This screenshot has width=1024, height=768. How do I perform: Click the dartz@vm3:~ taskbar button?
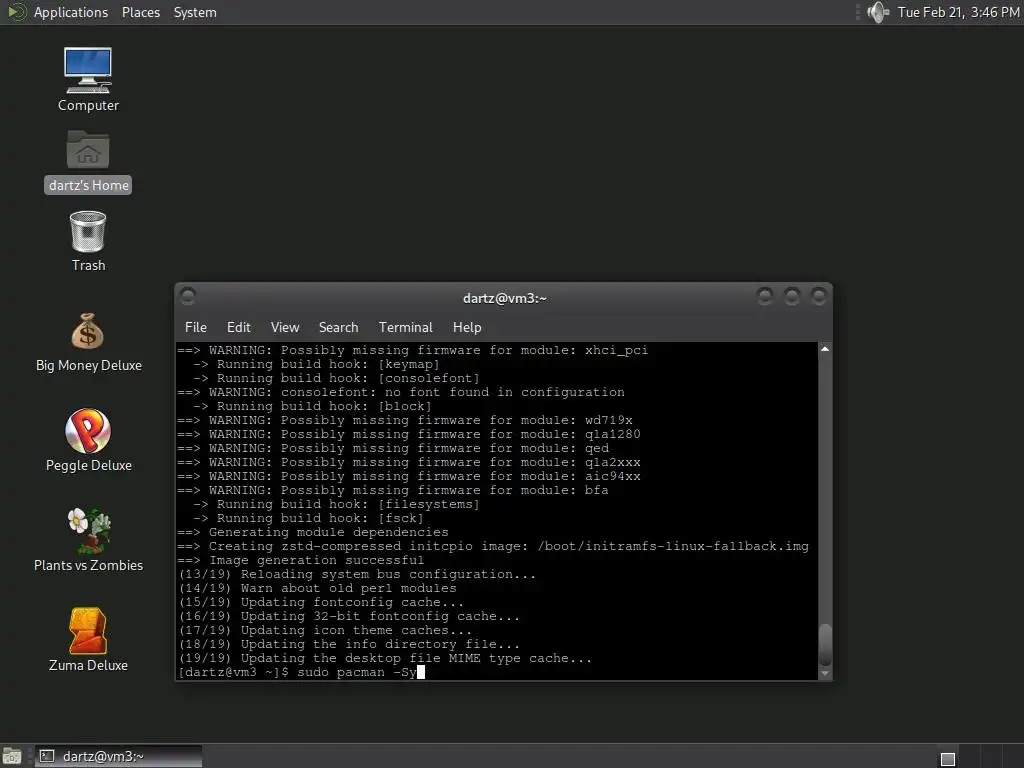click(118, 756)
